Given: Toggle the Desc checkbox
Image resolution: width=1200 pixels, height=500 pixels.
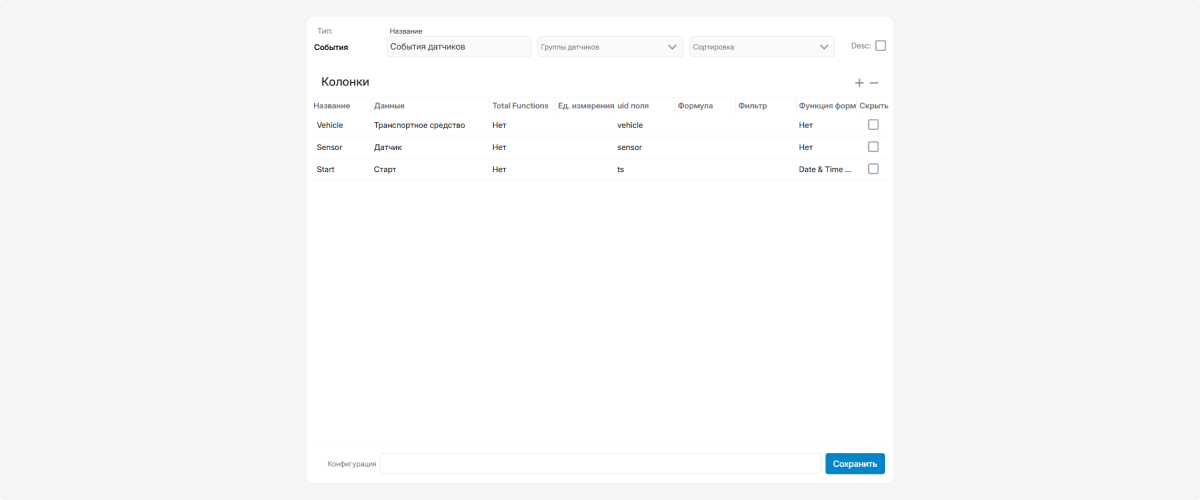Looking at the screenshot, I should (x=880, y=45).
